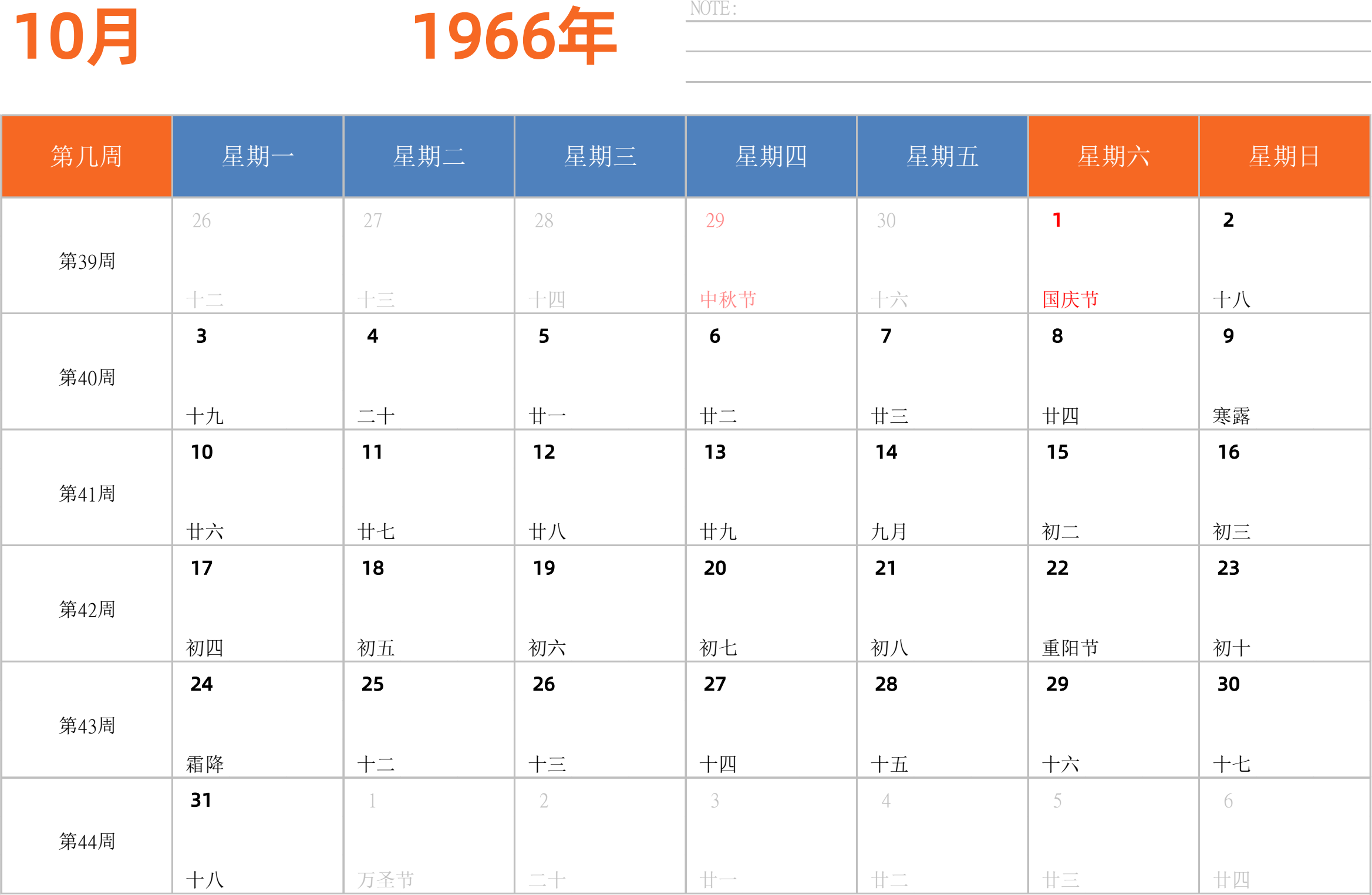The width and height of the screenshot is (1372, 895).
Task: Select the 第几周 header cell
Action: (87, 156)
